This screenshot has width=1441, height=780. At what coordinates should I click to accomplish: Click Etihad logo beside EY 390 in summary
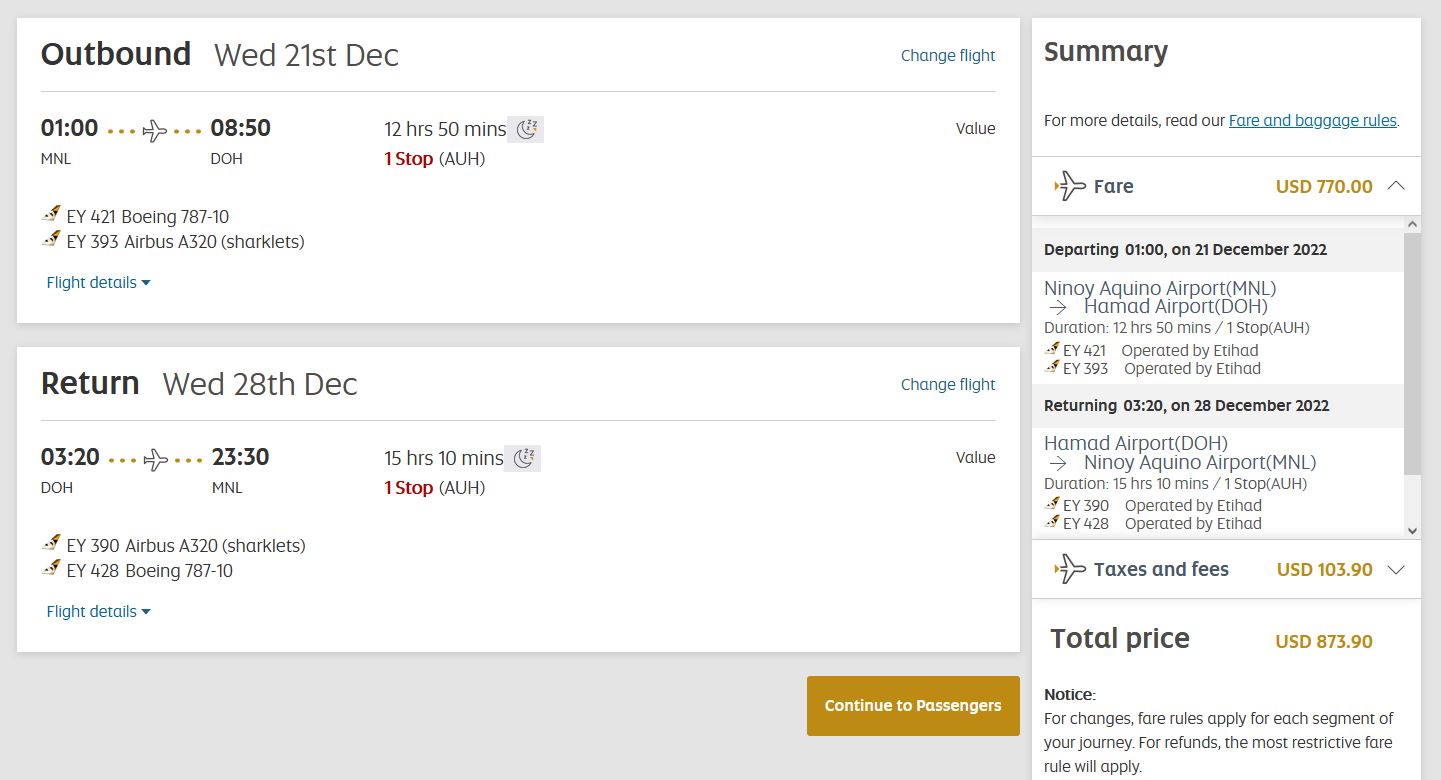(1052, 505)
